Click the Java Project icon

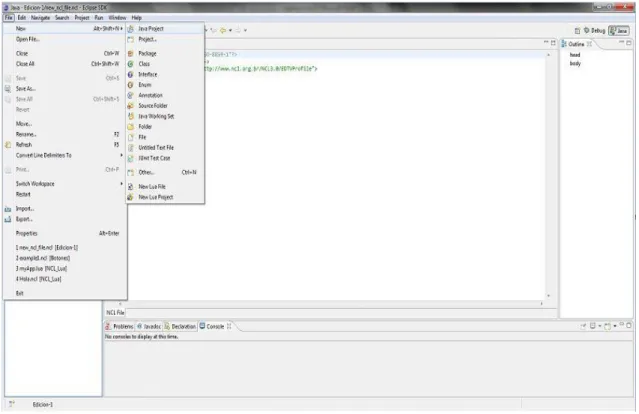(131, 29)
